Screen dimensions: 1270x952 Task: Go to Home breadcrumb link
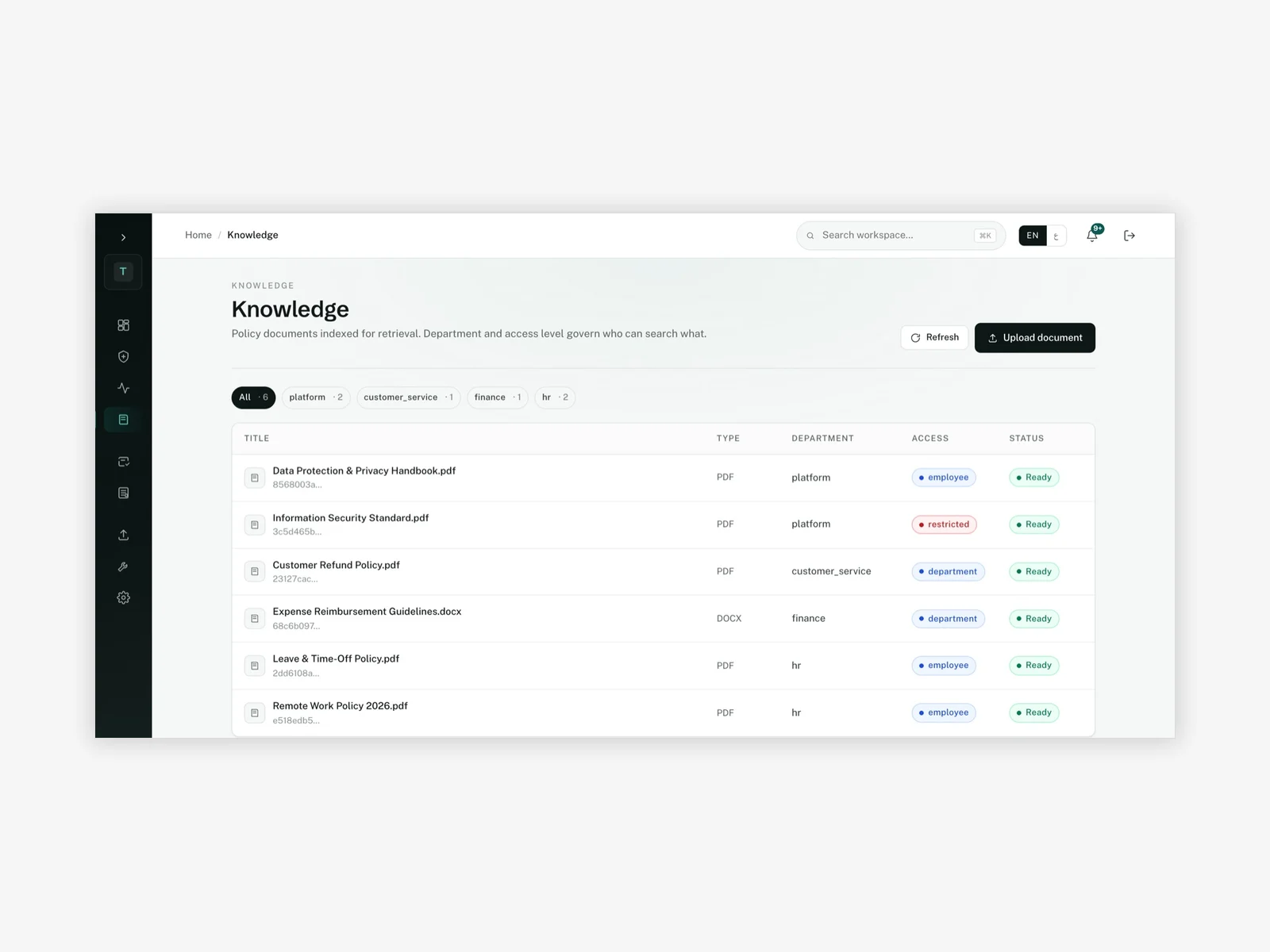pyautogui.click(x=198, y=235)
